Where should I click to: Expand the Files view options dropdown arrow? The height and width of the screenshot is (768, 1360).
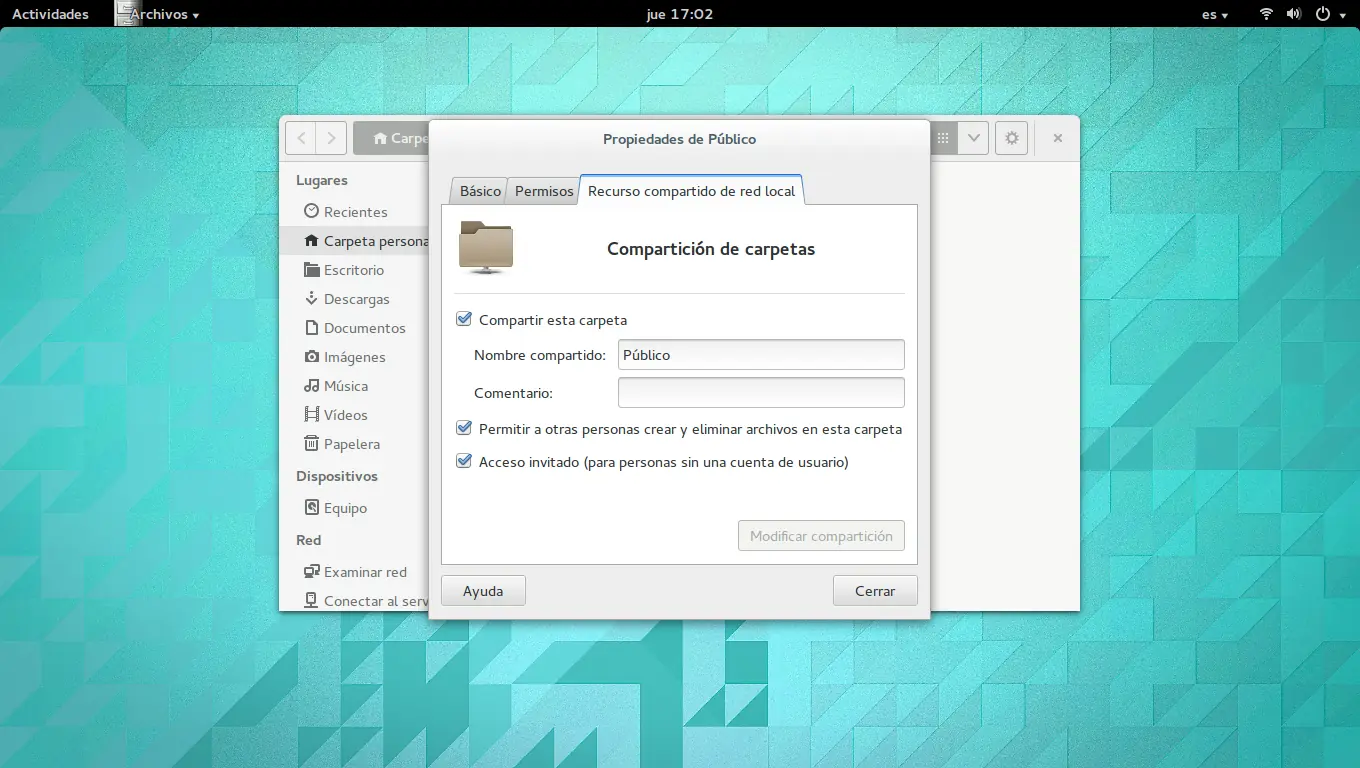click(973, 138)
